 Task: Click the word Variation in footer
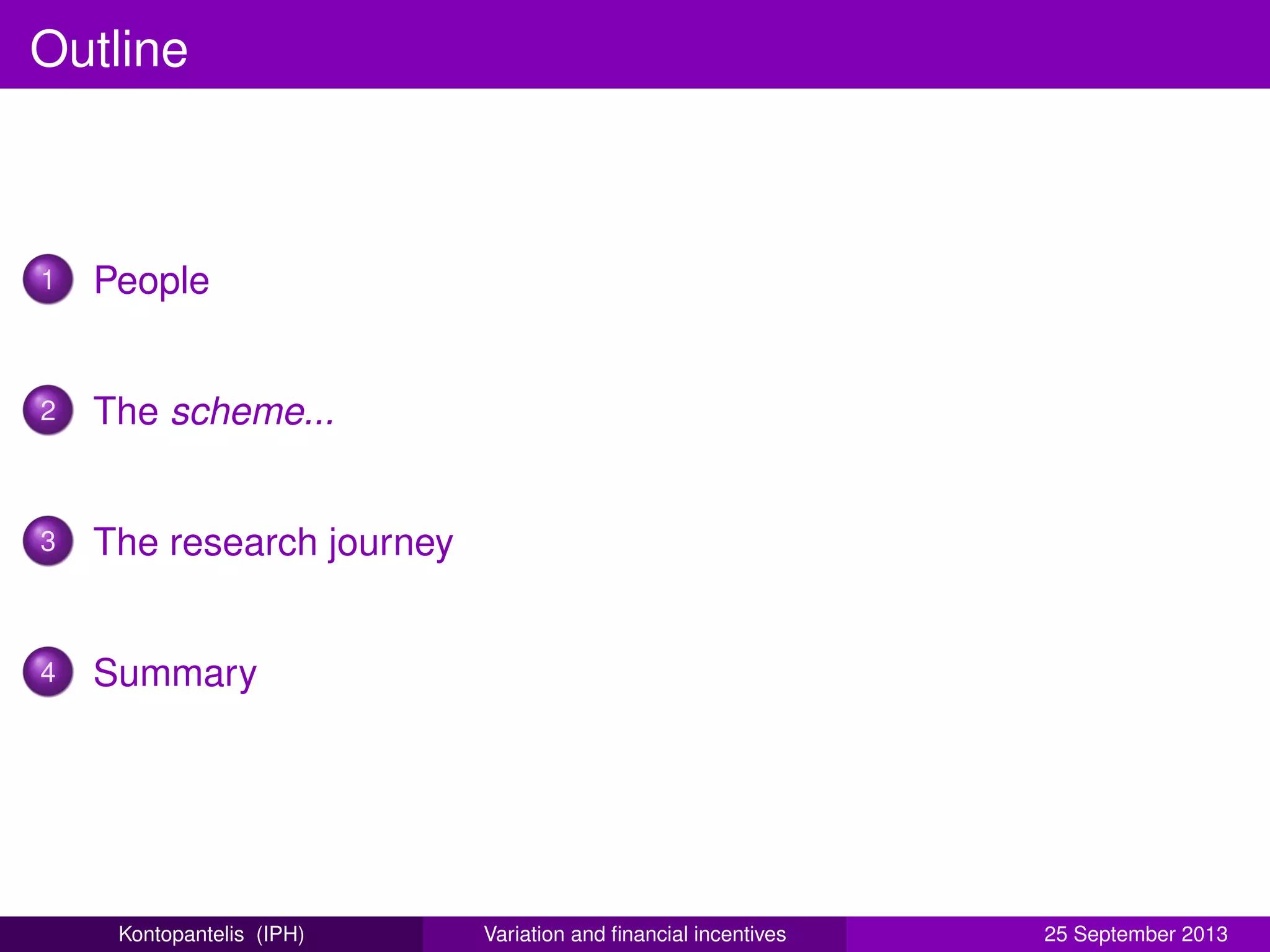525,934
